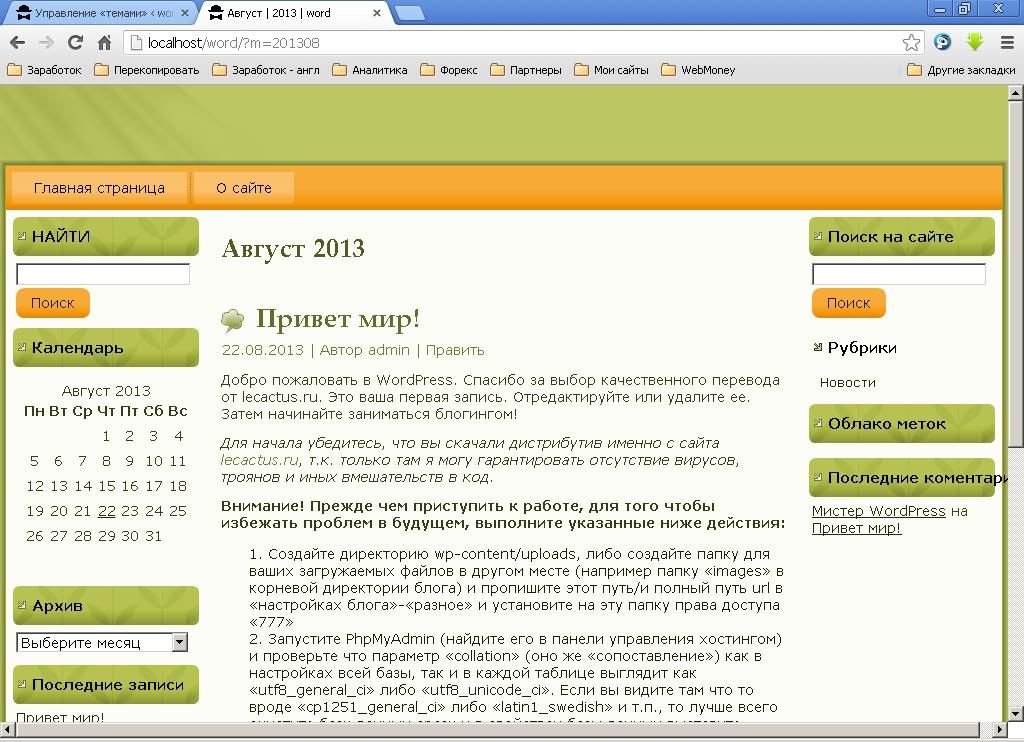Switch to the Управление «темами» tab

pyautogui.click(x=98, y=13)
